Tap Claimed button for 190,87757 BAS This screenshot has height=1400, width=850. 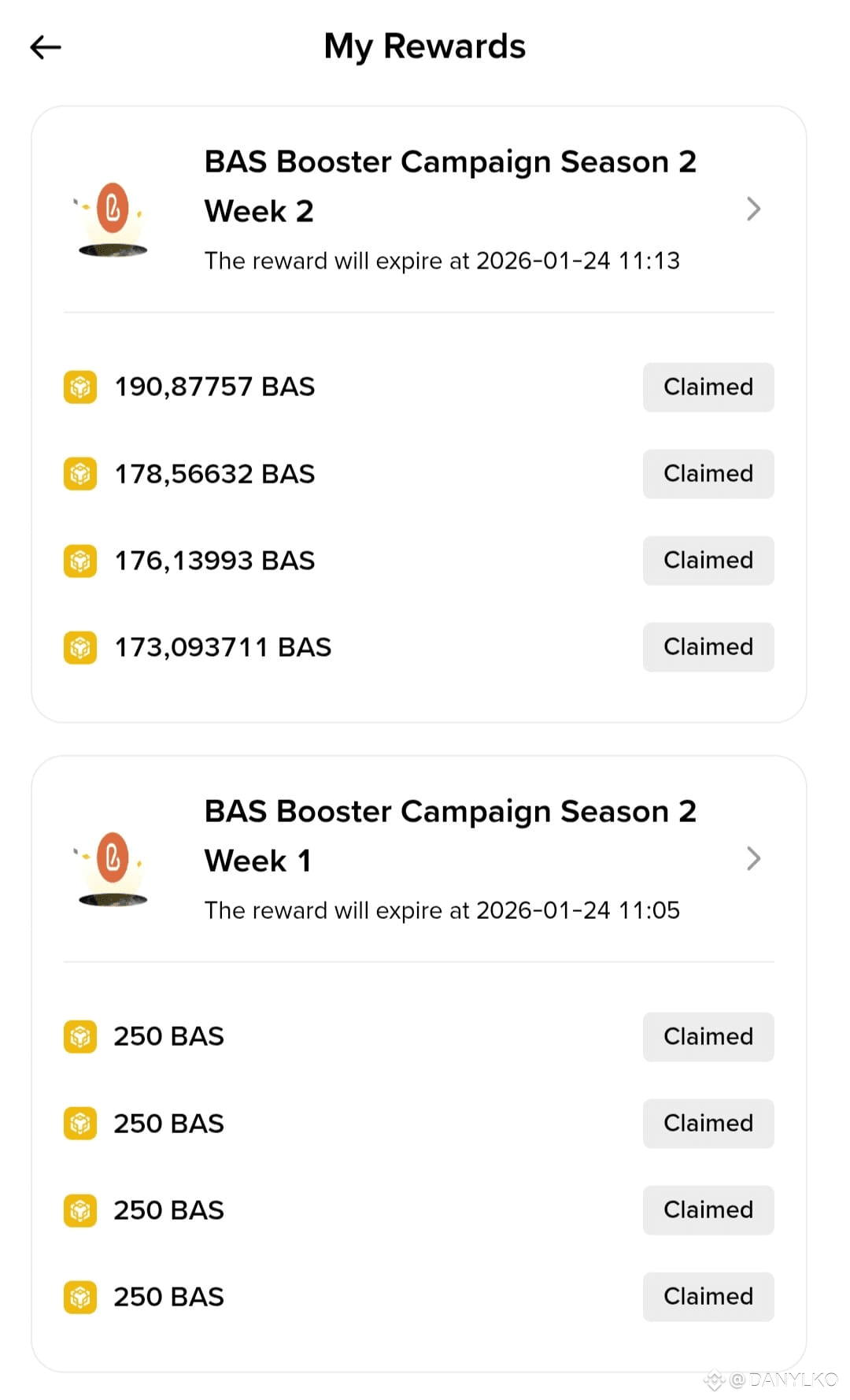(x=708, y=387)
